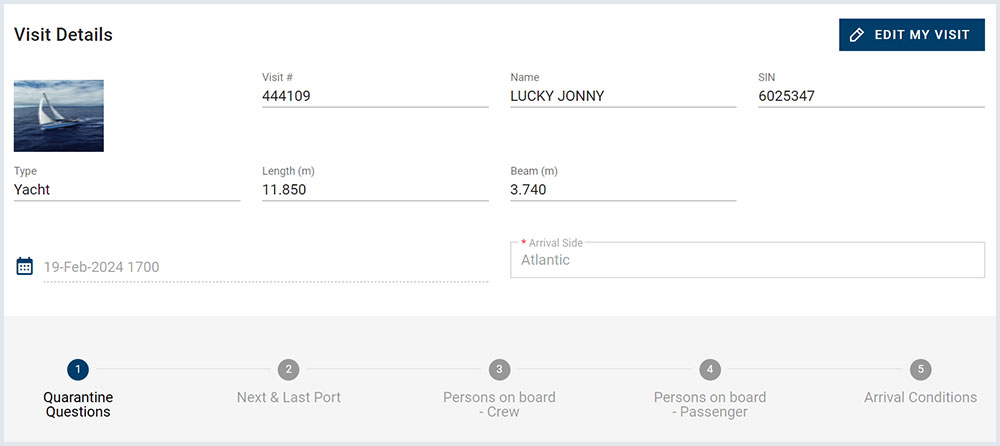Open Persons on board - Crew step
The image size is (1000, 446).
[x=500, y=404]
